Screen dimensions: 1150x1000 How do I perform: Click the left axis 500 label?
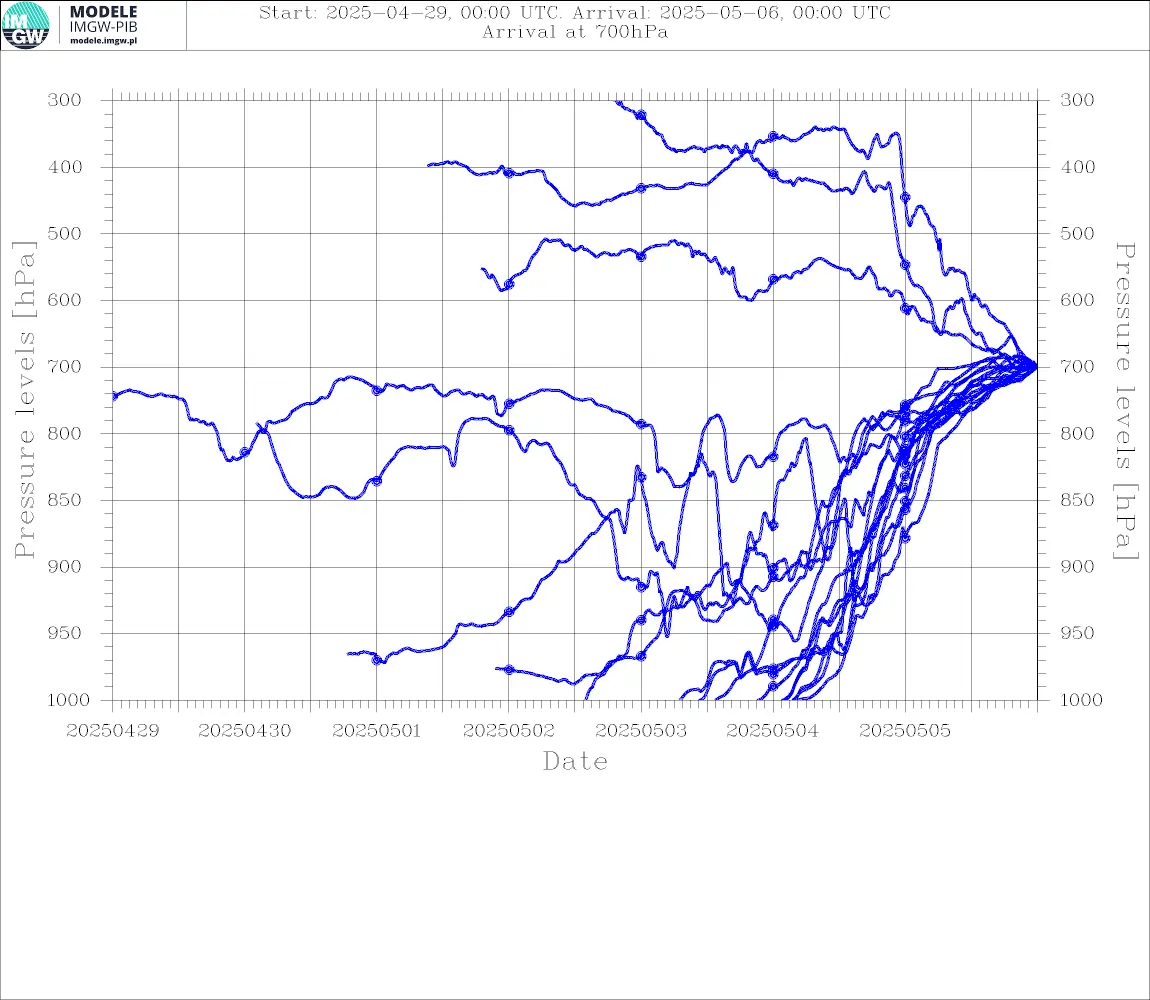coord(65,233)
